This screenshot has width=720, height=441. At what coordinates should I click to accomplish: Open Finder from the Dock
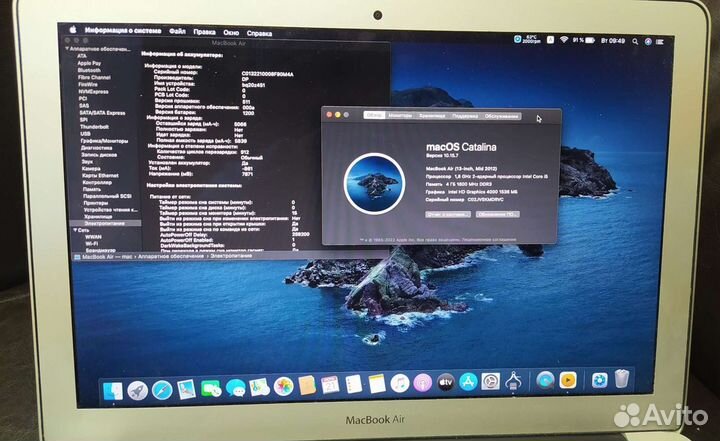[x=112, y=391]
